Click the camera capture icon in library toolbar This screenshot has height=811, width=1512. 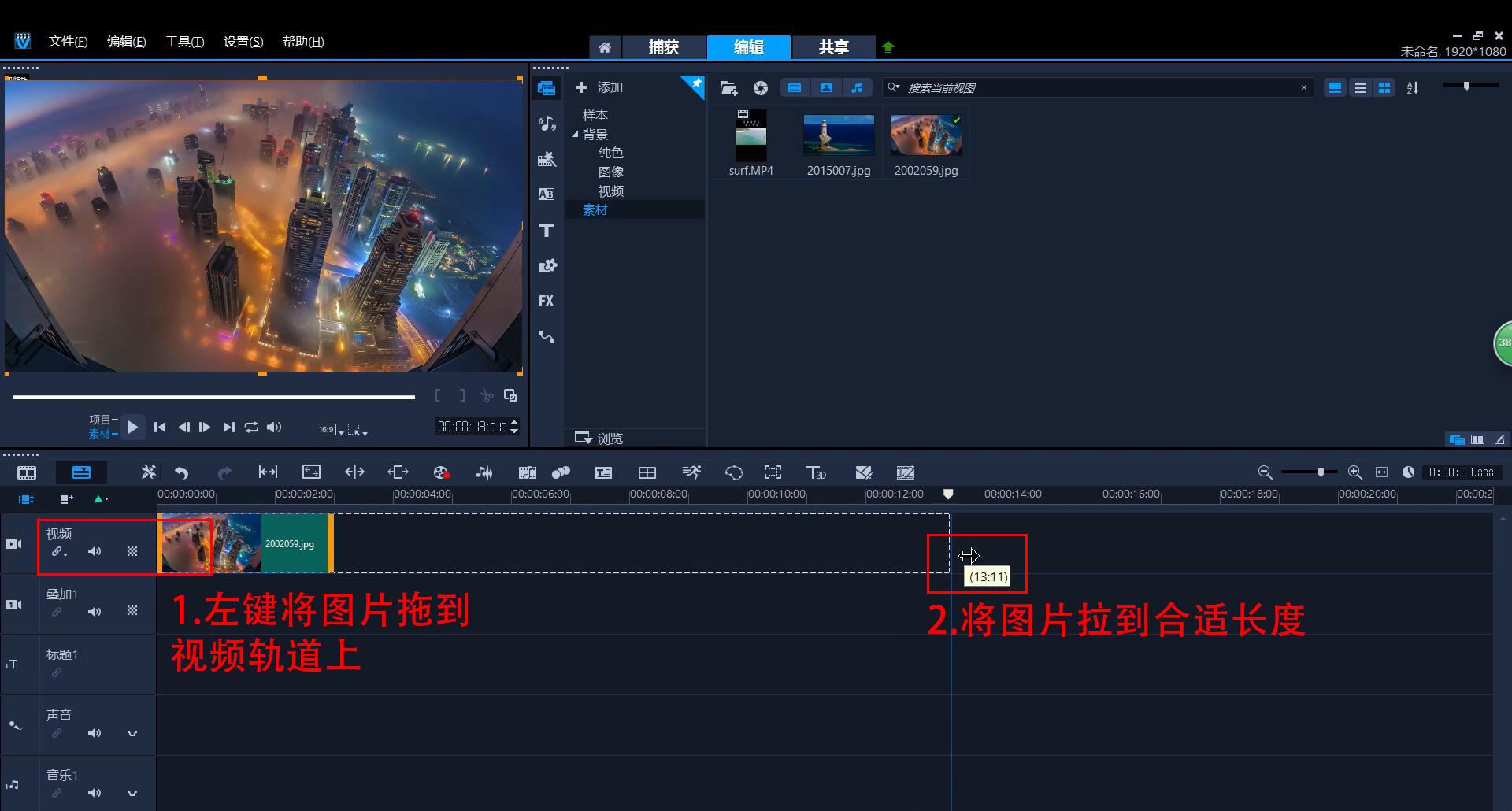coord(760,87)
